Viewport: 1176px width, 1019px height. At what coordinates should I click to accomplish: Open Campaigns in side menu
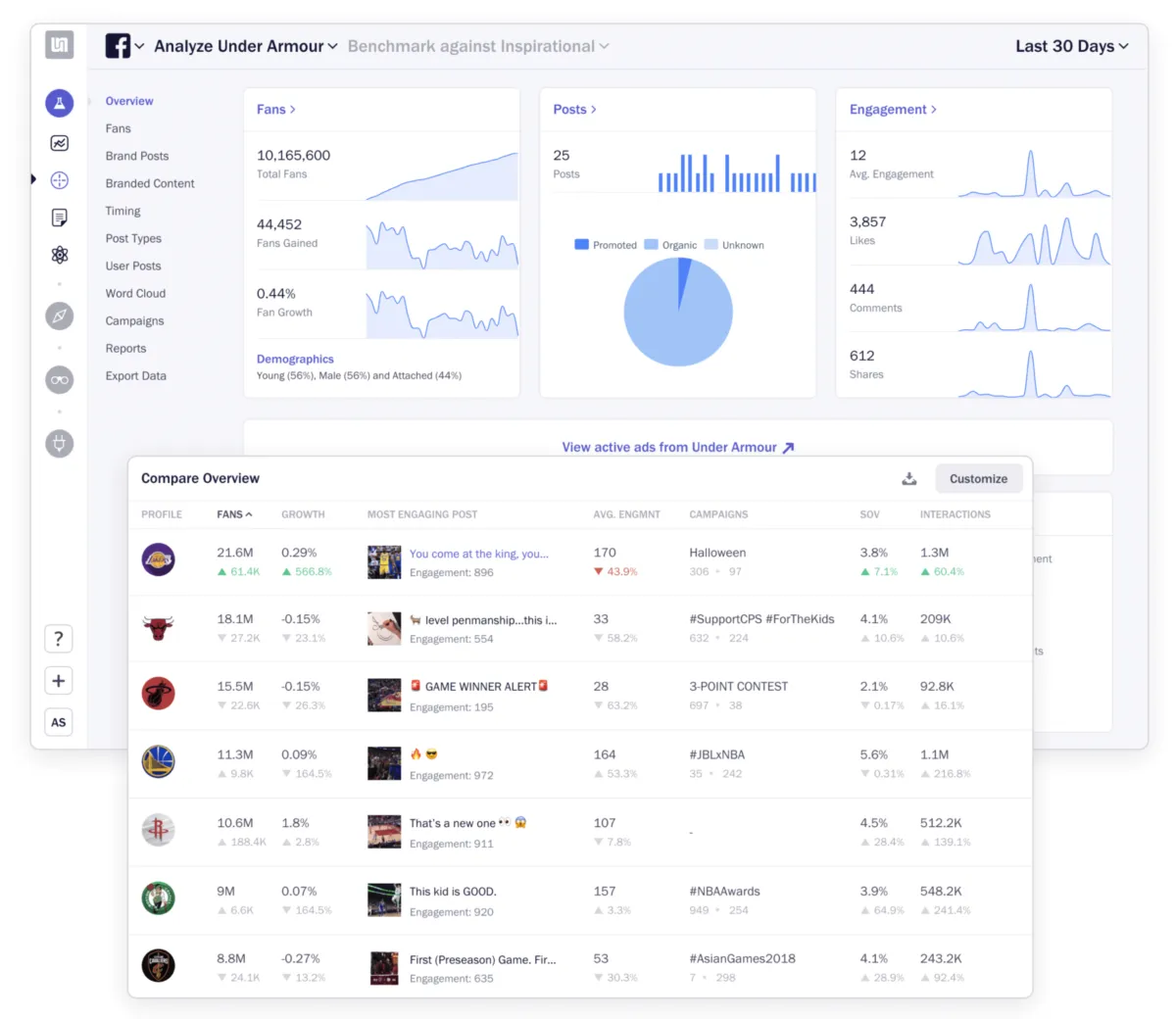pyautogui.click(x=134, y=320)
